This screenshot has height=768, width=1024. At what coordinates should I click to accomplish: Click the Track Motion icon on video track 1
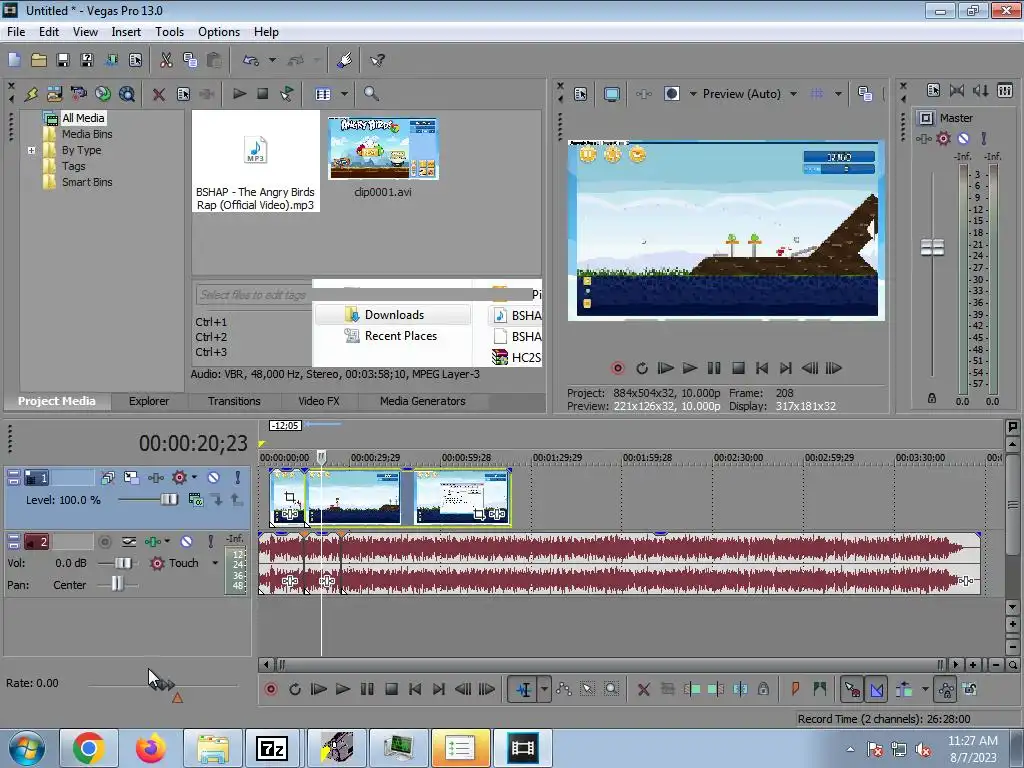pyautogui.click(x=131, y=478)
